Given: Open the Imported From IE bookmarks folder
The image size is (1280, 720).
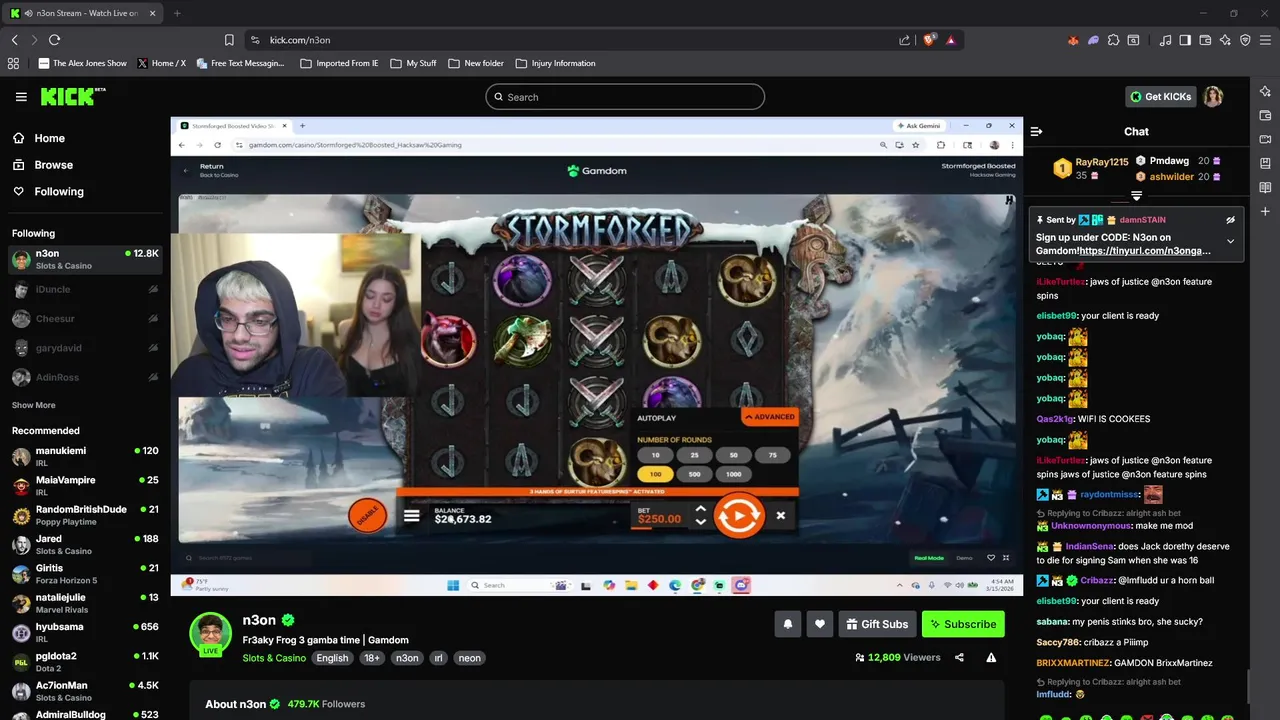Looking at the screenshot, I should tap(339, 63).
